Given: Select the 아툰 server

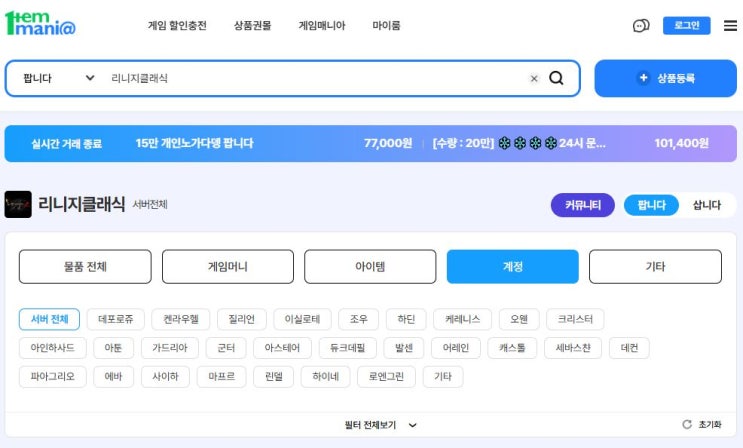Looking at the screenshot, I should (x=113, y=348).
